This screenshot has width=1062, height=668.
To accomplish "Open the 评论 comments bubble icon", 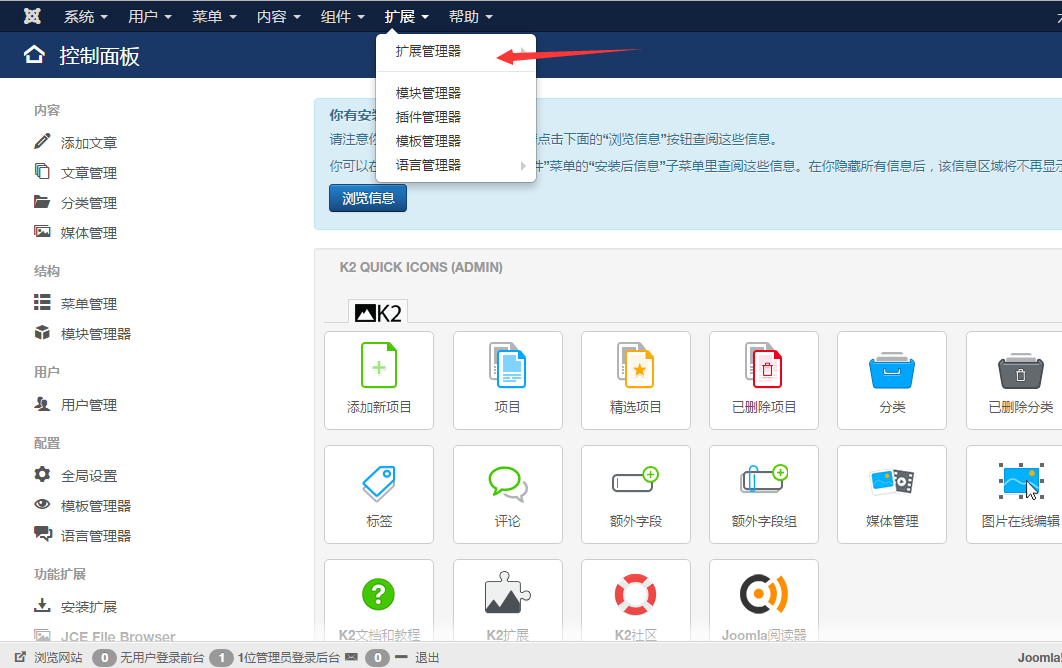I will coord(507,493).
